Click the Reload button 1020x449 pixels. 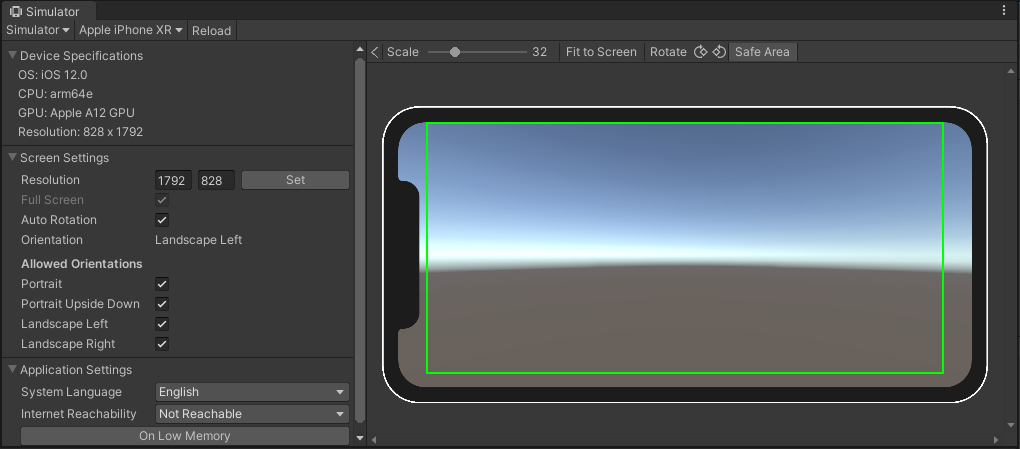point(211,31)
